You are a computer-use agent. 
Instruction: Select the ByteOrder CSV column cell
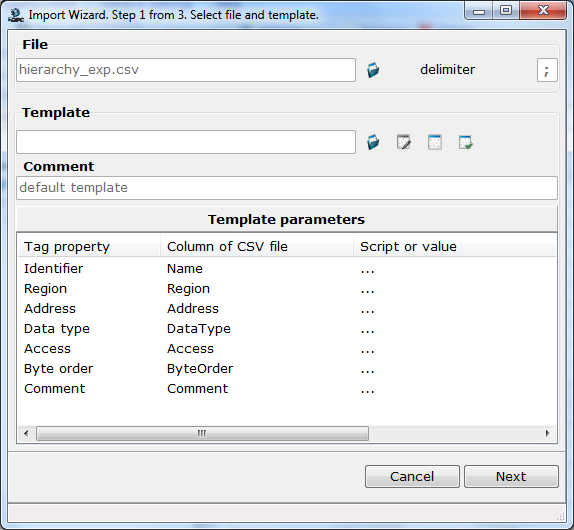tap(200, 369)
